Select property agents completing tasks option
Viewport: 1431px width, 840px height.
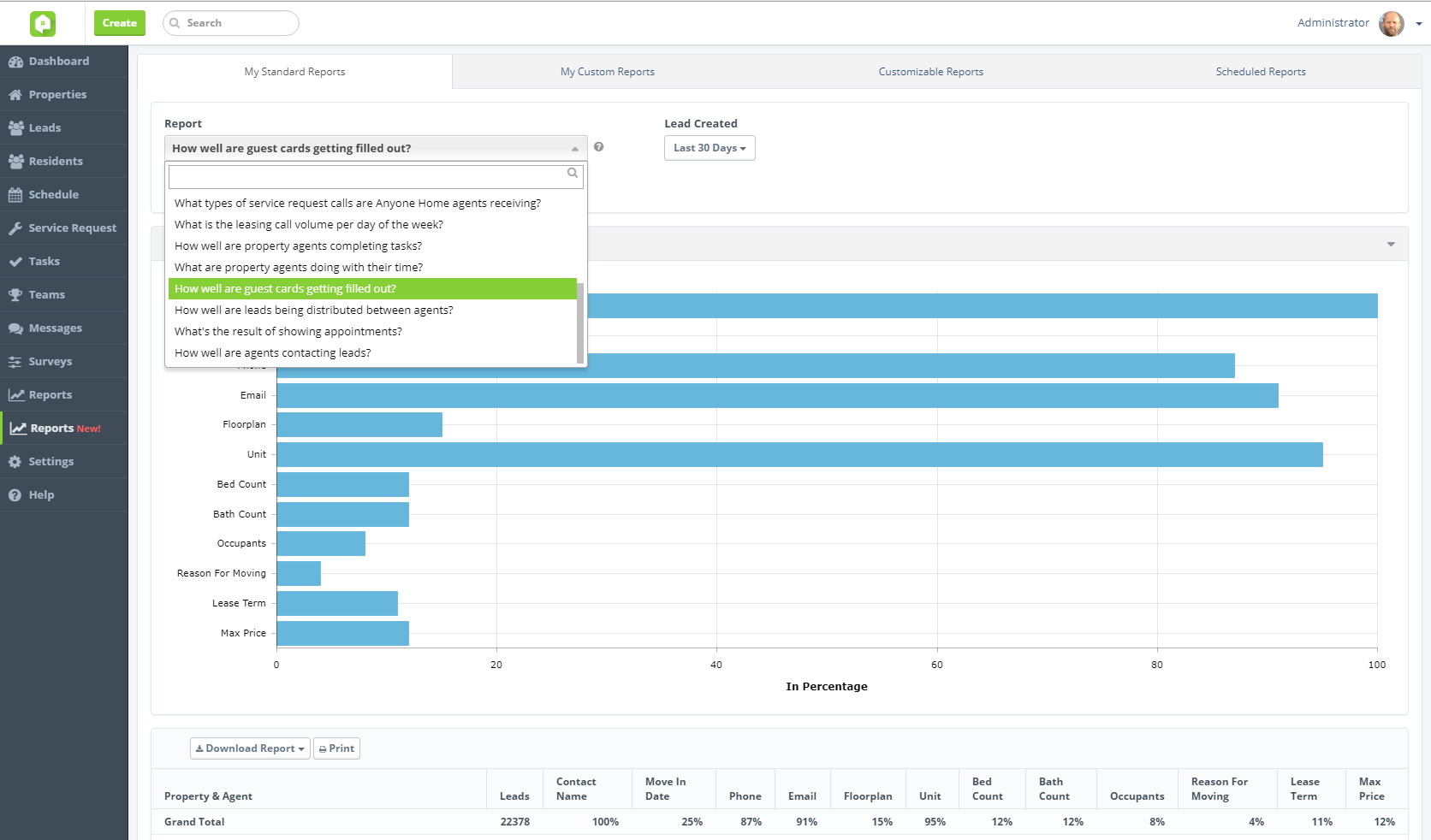(x=372, y=246)
